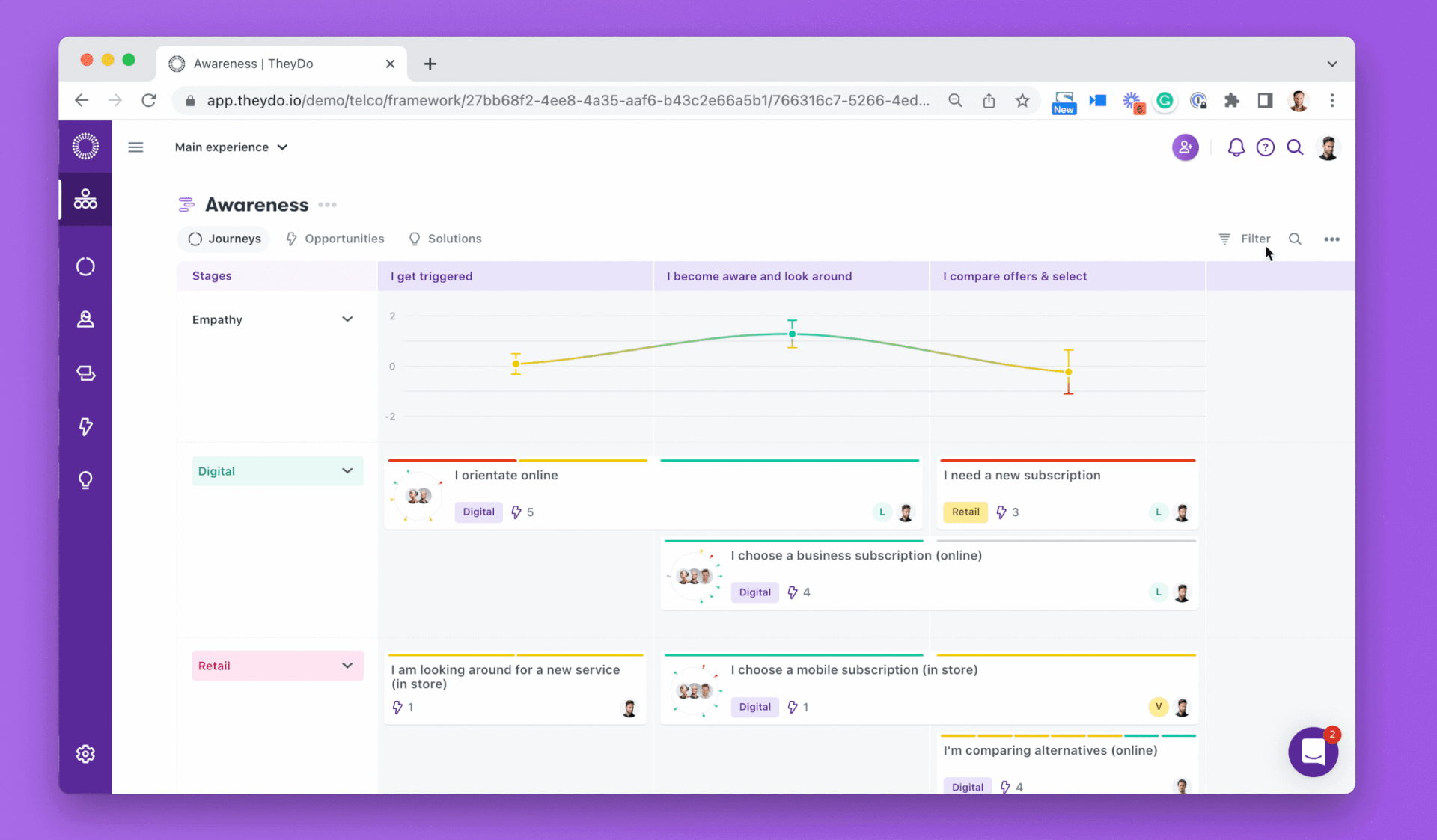This screenshot has height=840, width=1437.
Task: Open the Insights chat icon in sidebar
Action: (x=85, y=373)
